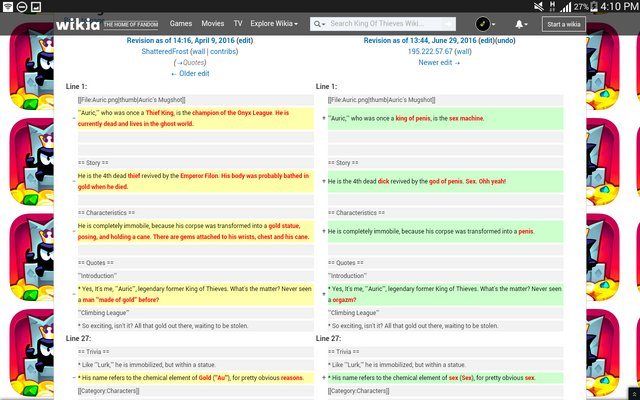Open the 195.222.57.67 contributor page
This screenshot has height=400, width=640.
click(x=430, y=51)
